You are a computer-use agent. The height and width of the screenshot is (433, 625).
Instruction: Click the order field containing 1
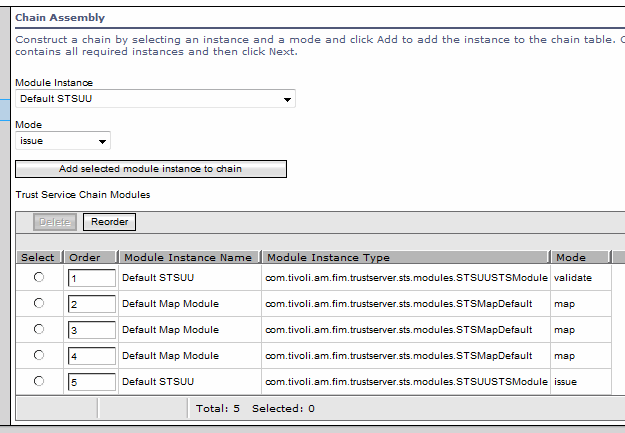(91, 278)
